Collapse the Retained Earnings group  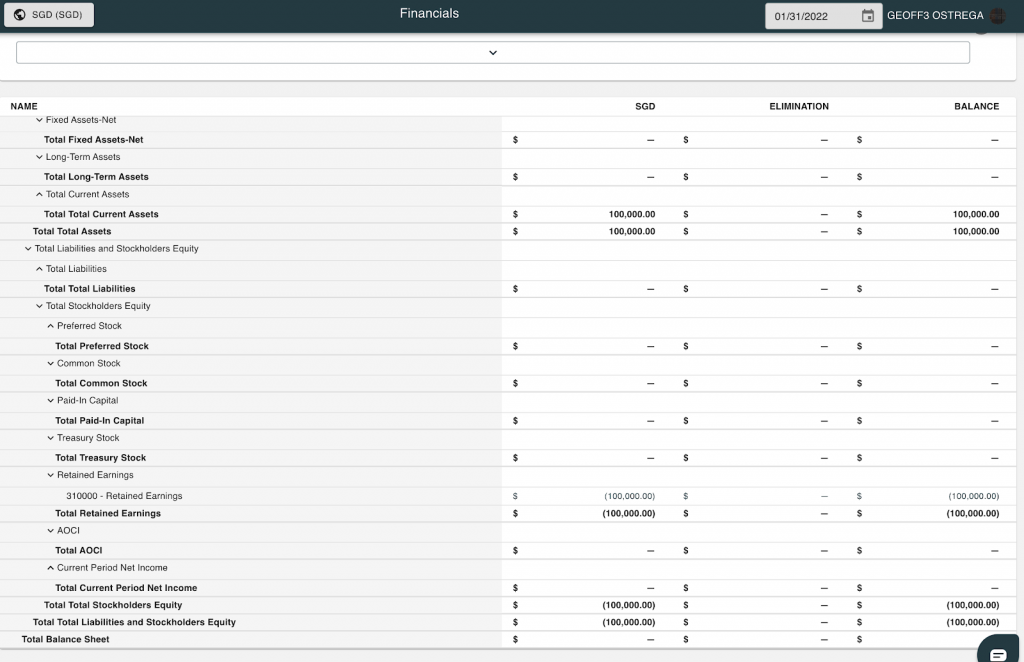tap(50, 475)
